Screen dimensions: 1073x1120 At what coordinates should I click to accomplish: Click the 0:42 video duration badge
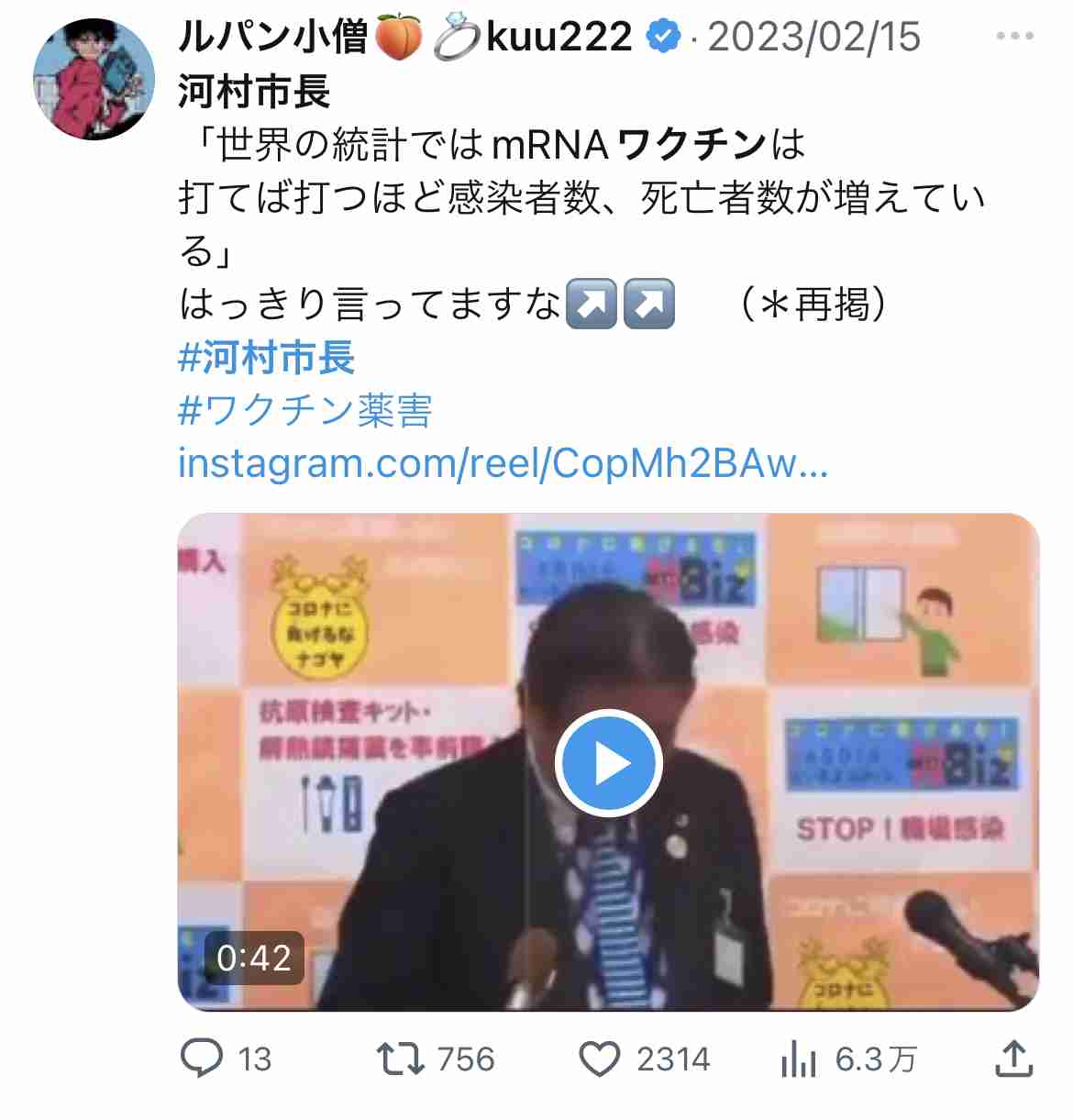click(x=254, y=958)
